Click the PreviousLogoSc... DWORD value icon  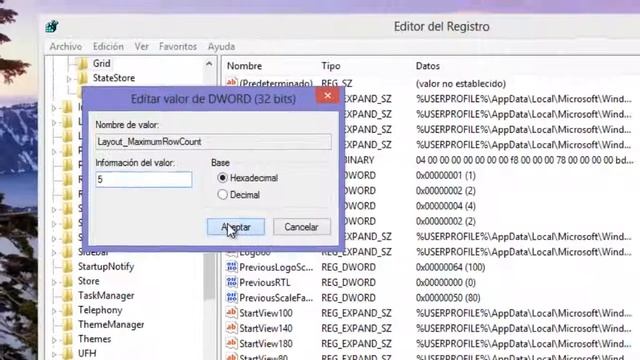point(231,267)
